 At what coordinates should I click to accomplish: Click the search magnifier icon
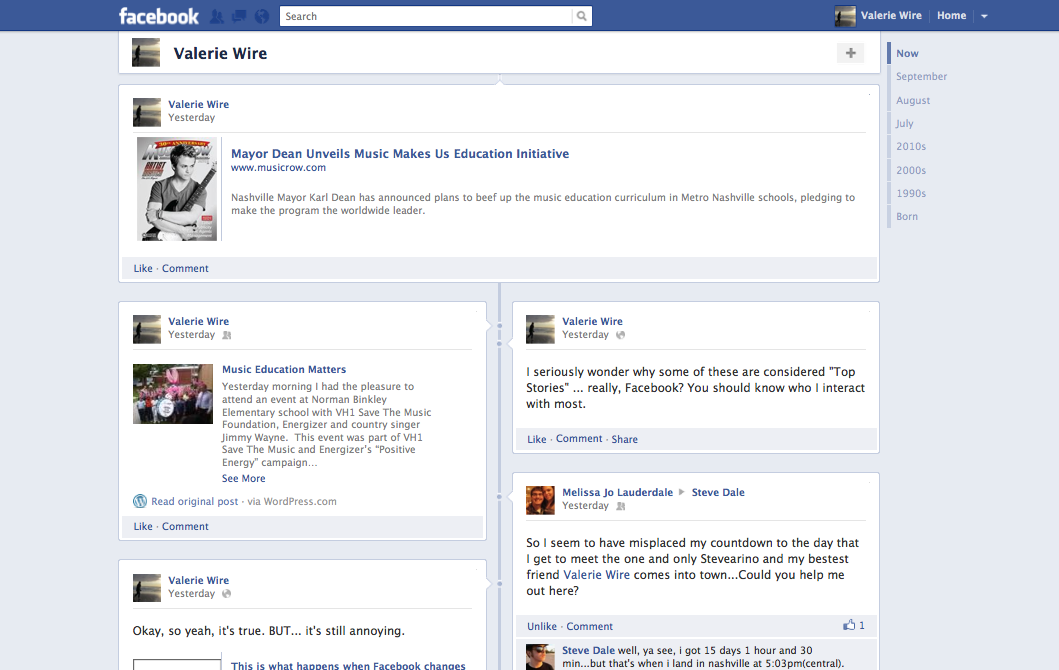click(x=581, y=16)
